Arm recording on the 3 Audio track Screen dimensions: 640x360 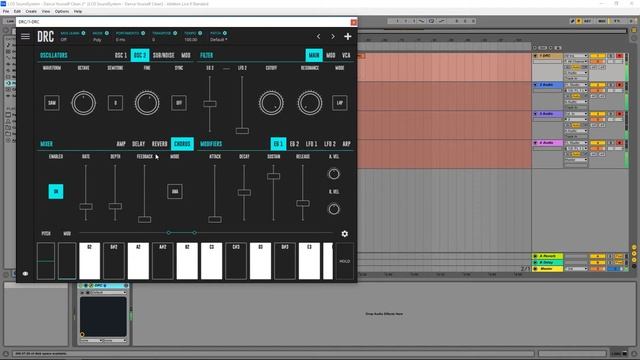click(620, 114)
